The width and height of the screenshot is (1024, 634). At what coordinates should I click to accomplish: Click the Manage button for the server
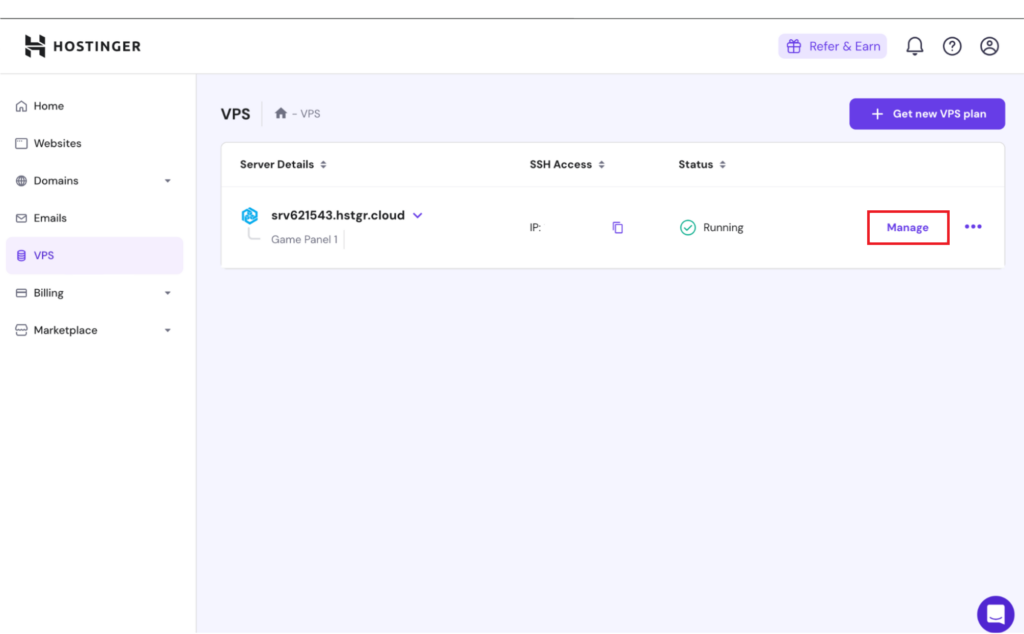(907, 227)
